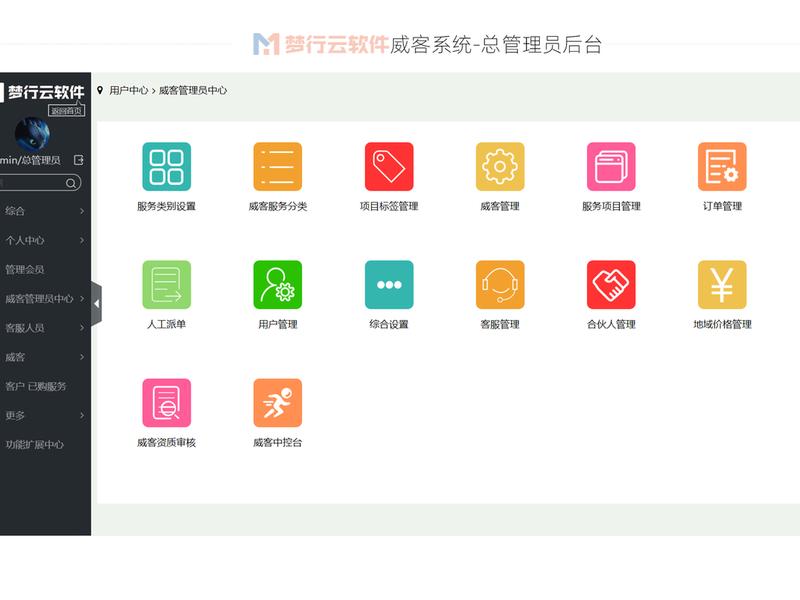Open 合伙人管理 handshake icon

tap(611, 285)
